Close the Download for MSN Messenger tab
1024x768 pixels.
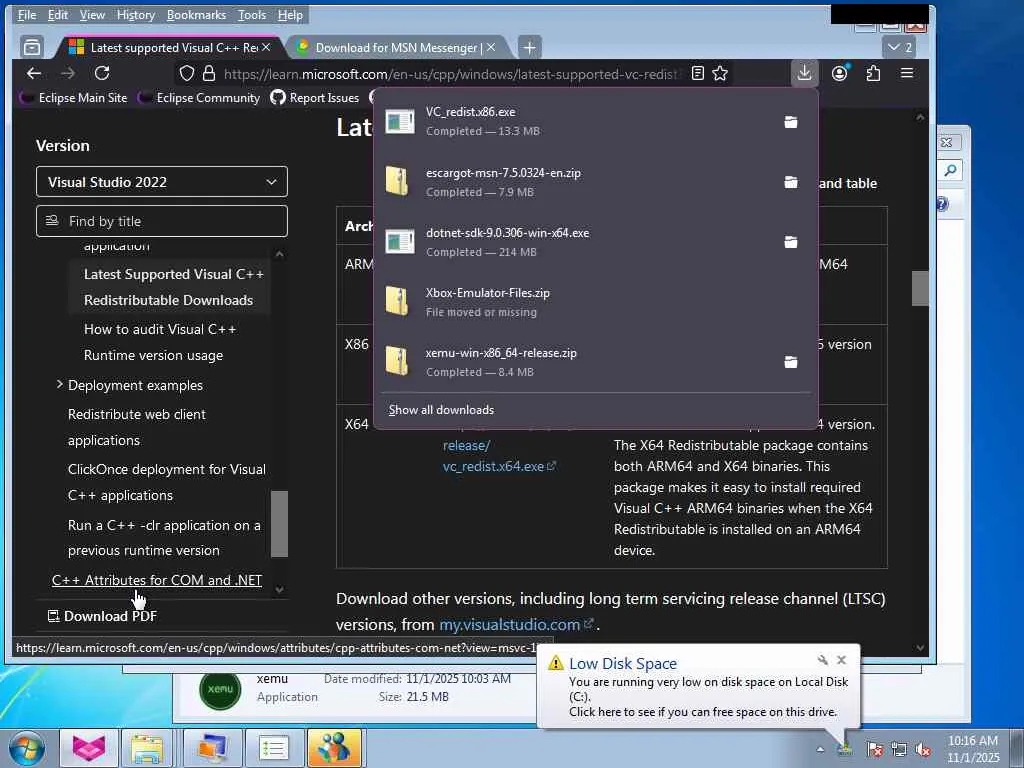point(491,48)
